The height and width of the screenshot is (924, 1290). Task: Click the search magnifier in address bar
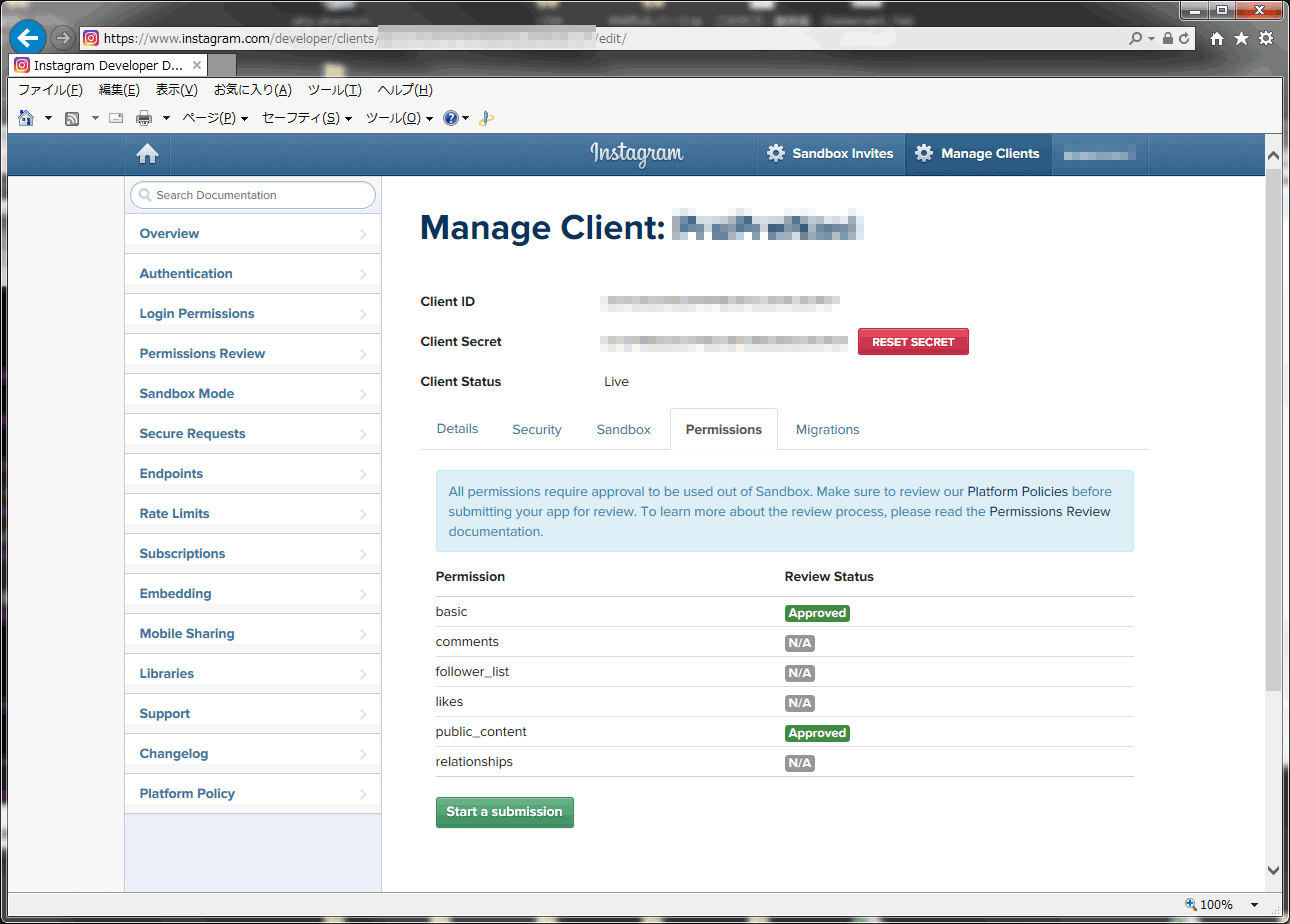pyautogui.click(x=1135, y=38)
